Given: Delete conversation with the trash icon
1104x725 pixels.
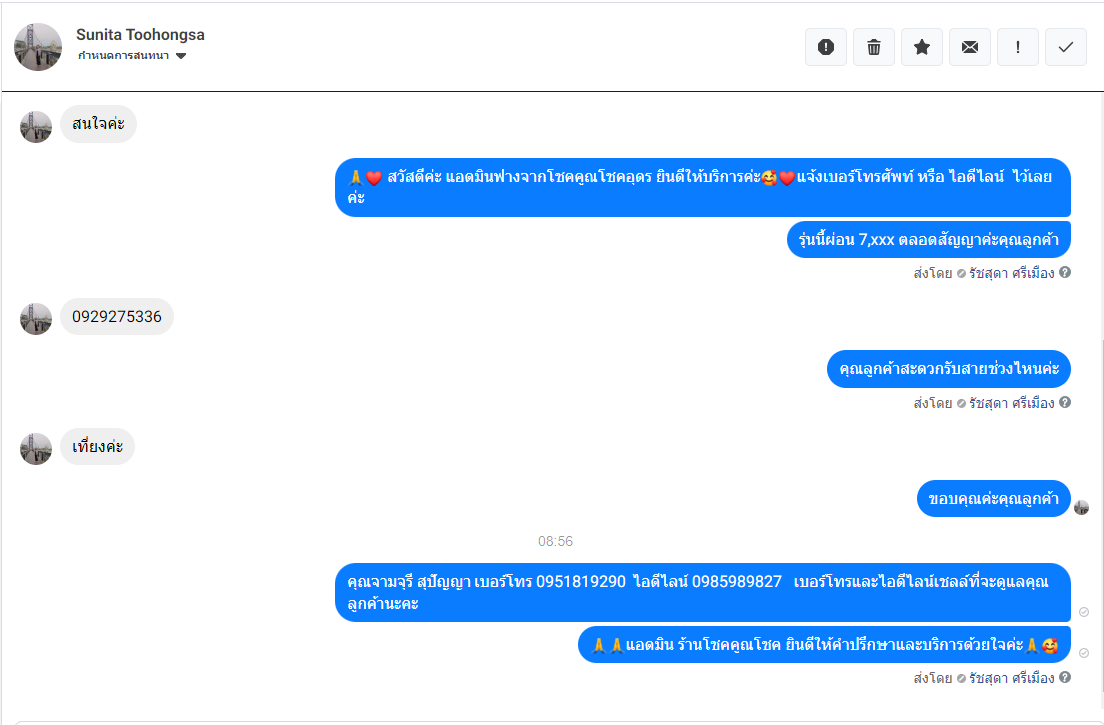Looking at the screenshot, I should 874,47.
